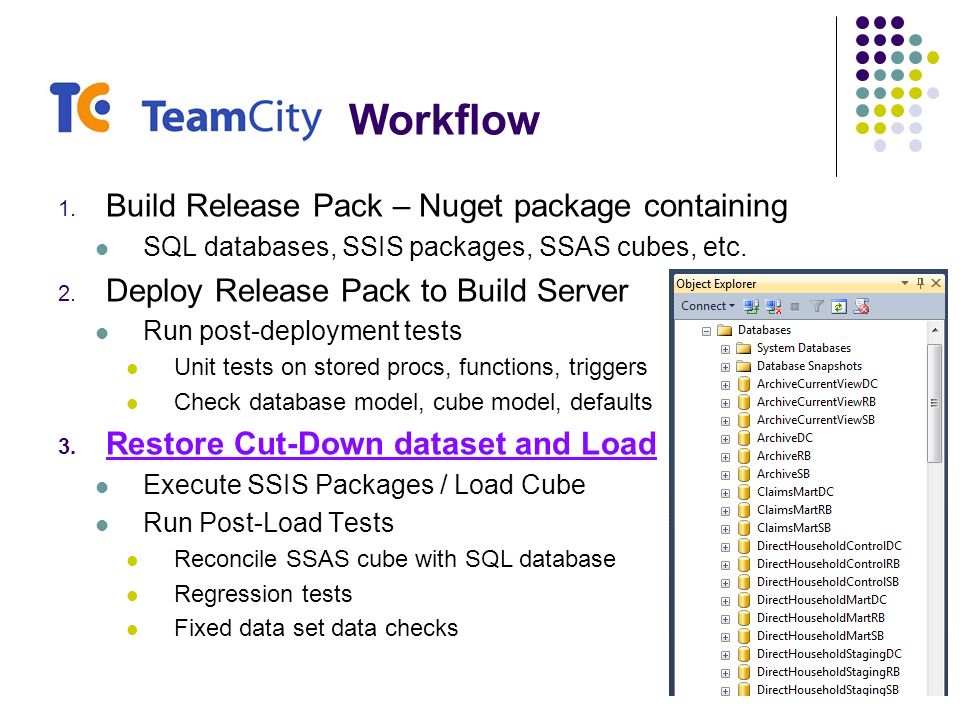Expand the System Databases node
Viewport: 960px width, 720px height.
click(726, 349)
